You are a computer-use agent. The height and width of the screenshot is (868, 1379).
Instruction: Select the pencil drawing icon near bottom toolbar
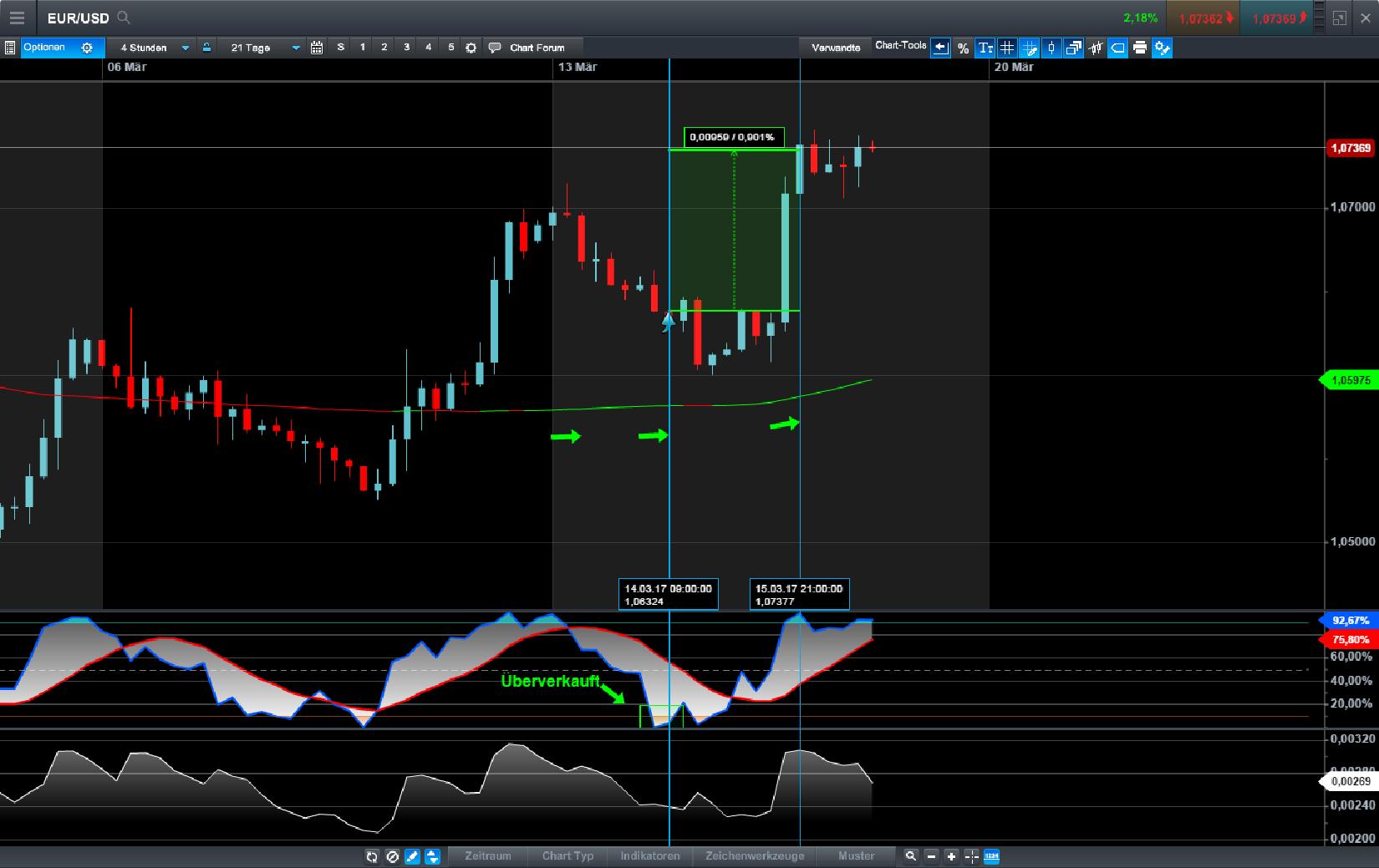[410, 856]
